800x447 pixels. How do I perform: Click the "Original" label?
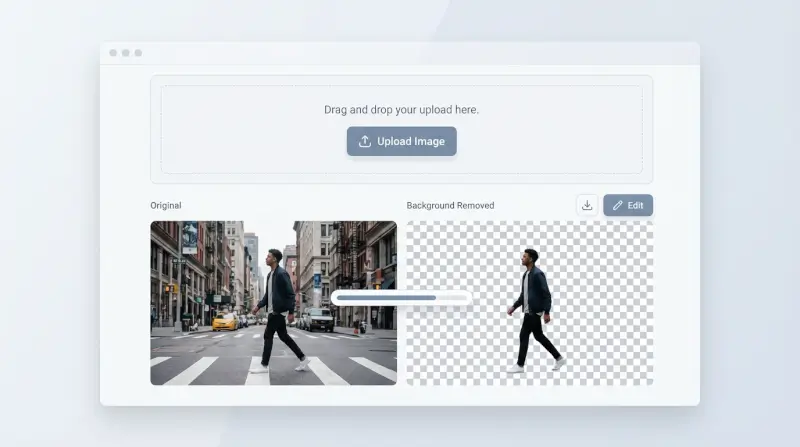coord(166,205)
